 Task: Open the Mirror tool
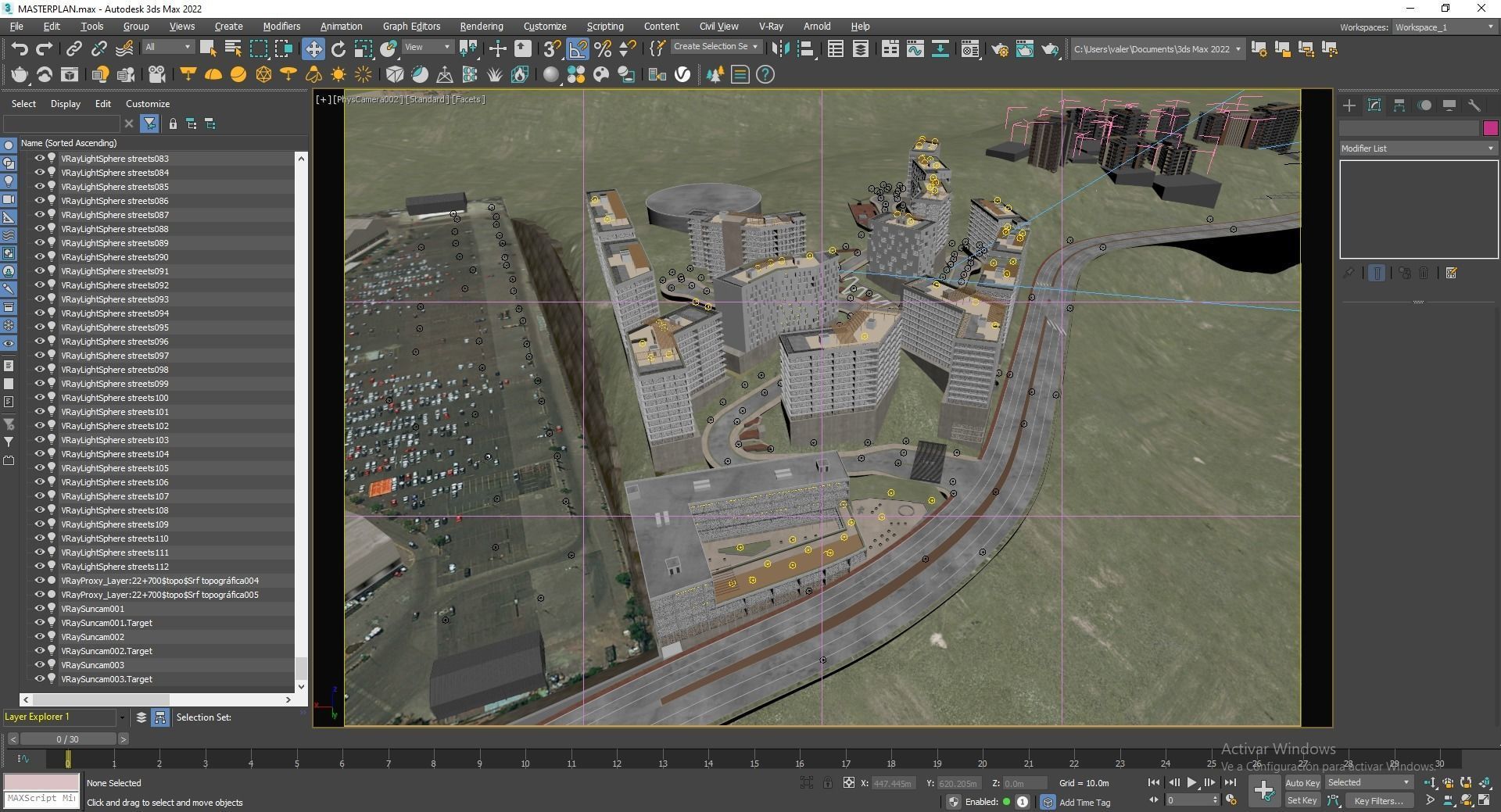[x=779, y=49]
